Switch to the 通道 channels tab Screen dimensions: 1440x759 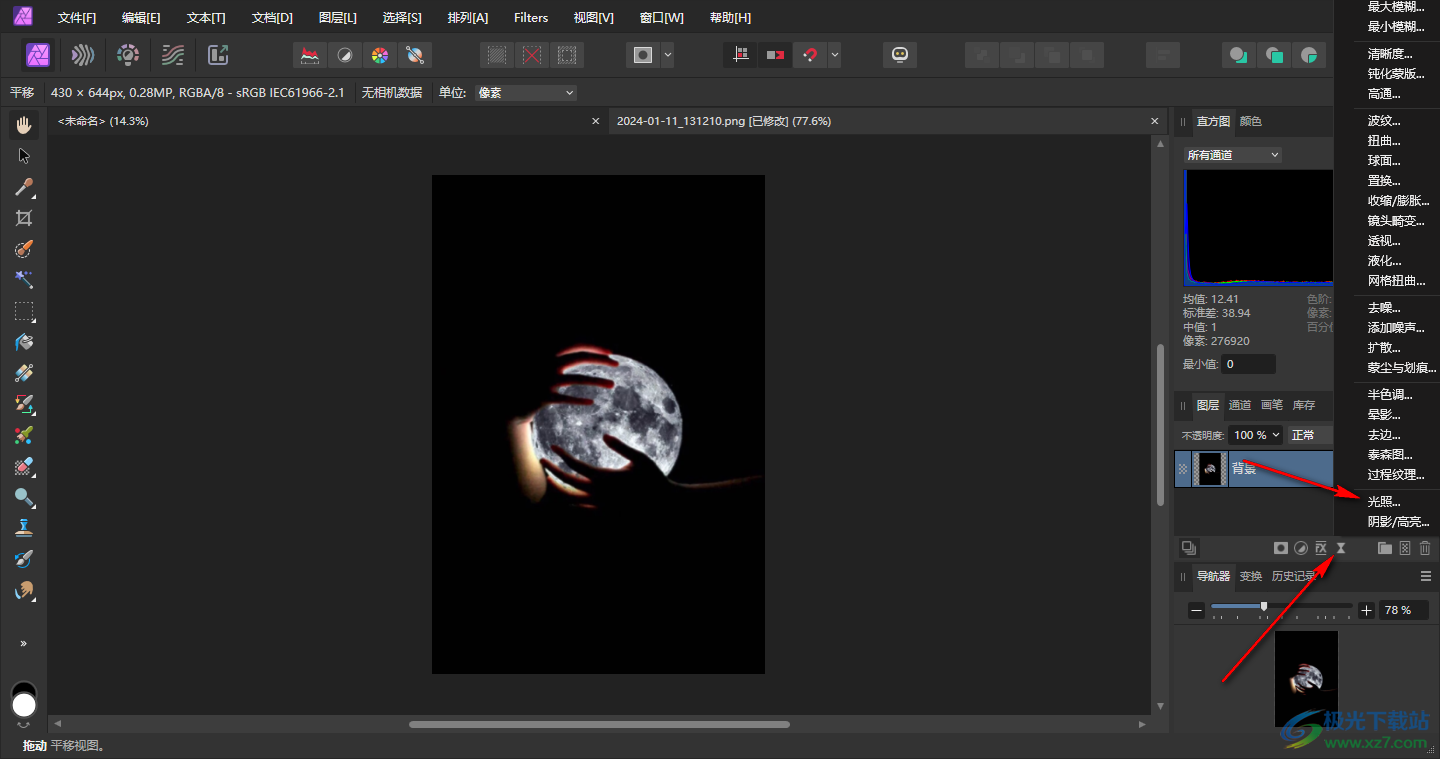coord(1240,405)
